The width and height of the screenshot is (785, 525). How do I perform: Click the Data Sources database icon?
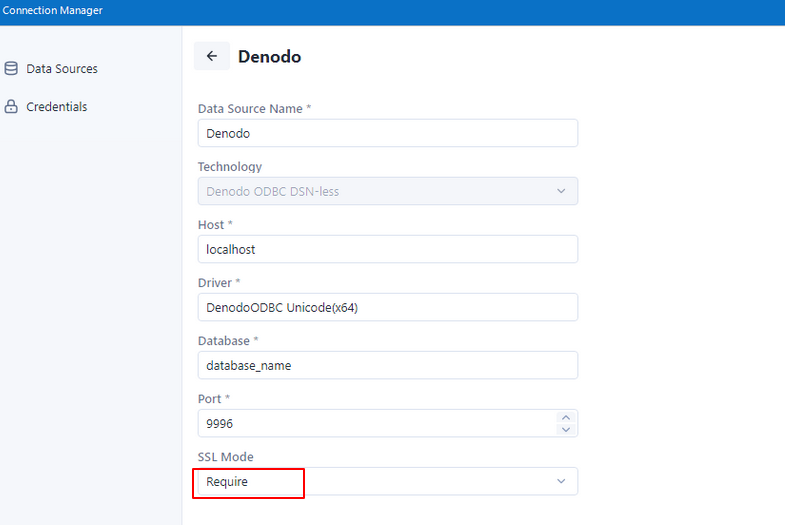(x=11, y=69)
